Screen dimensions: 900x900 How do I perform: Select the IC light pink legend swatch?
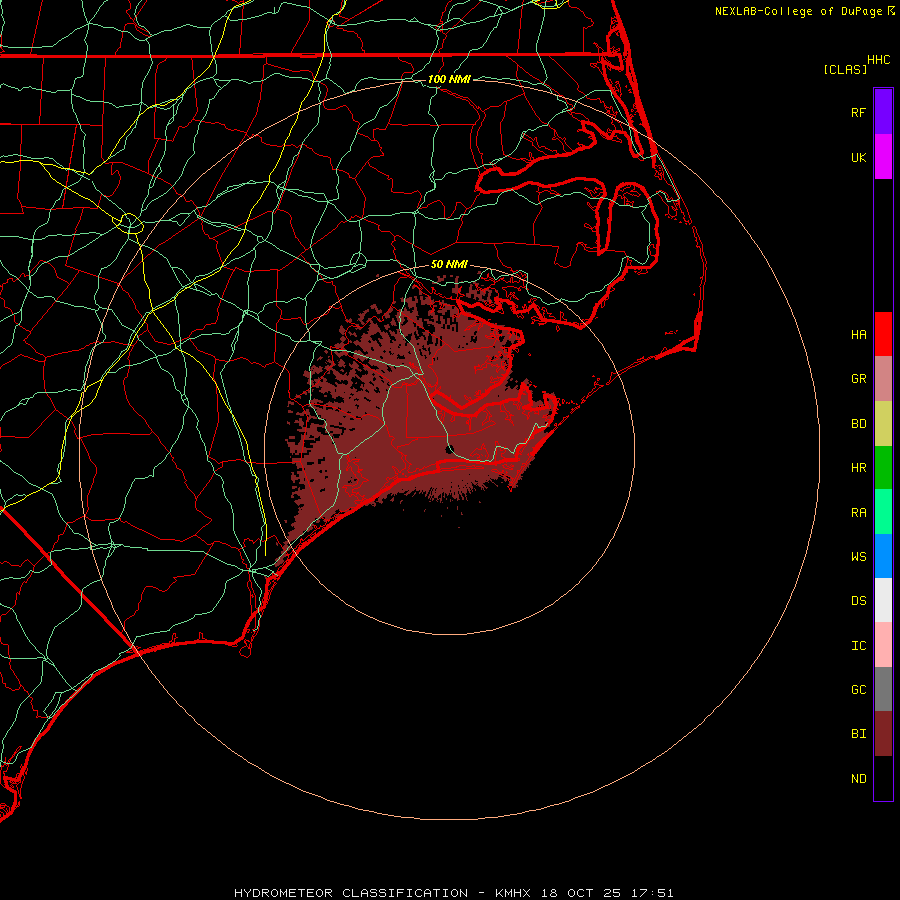(883, 645)
